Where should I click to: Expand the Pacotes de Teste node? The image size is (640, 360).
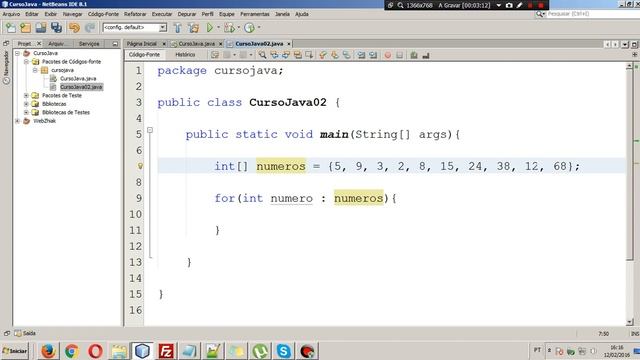(x=26, y=96)
